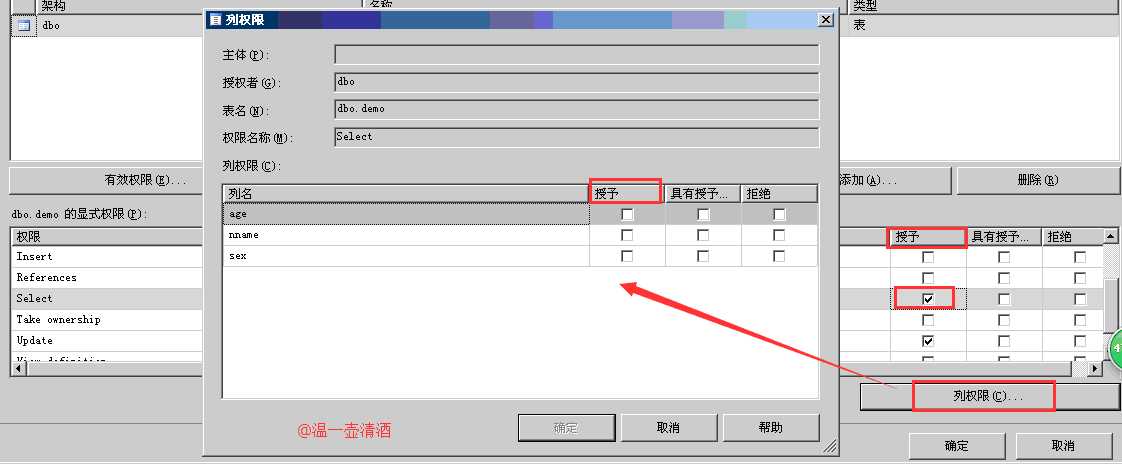The image size is (1122, 464).
Task: Click 授予 column header in background permissions grid
Action: (x=928, y=237)
